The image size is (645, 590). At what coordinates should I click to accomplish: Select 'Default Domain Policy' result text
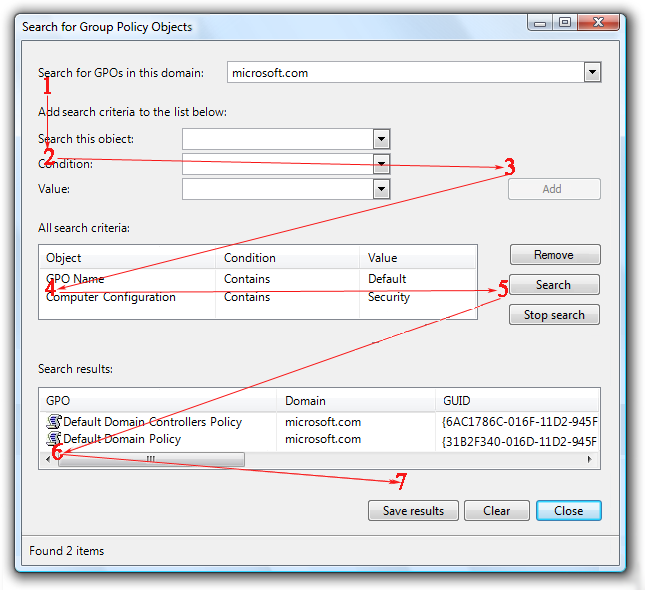(x=122, y=439)
